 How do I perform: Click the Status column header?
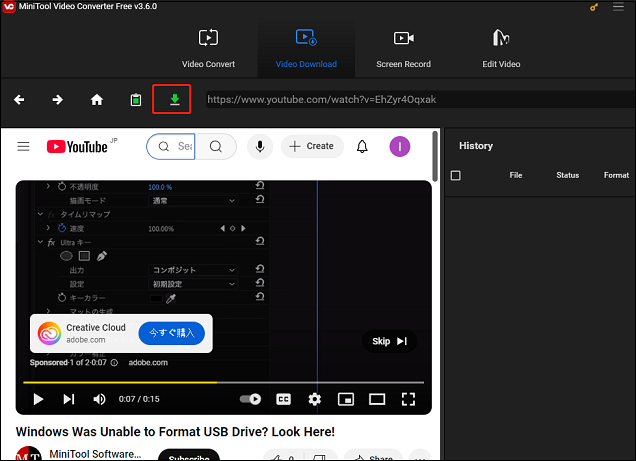pos(567,175)
